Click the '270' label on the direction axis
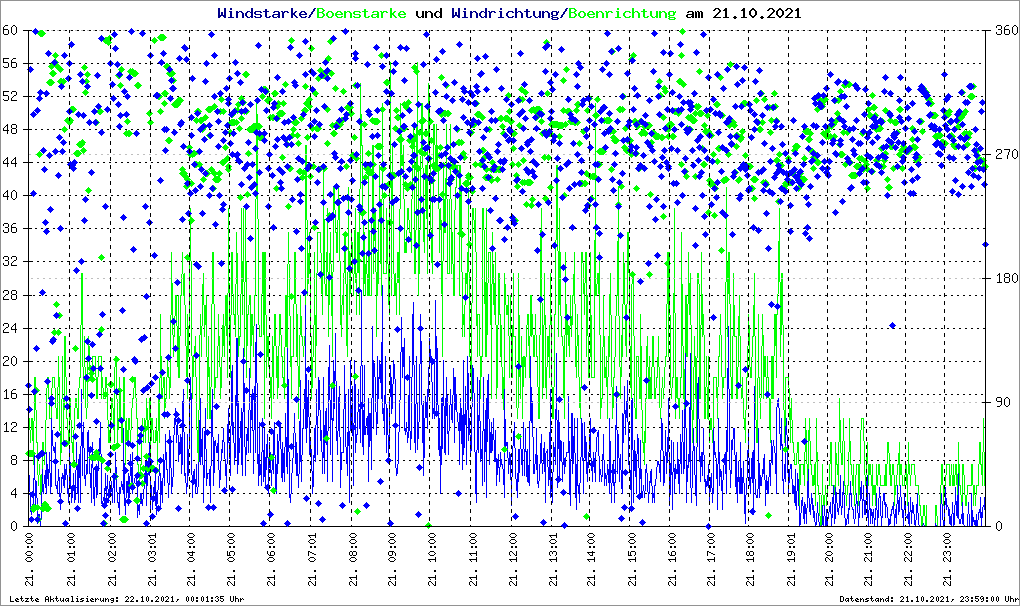 tap(1006, 154)
